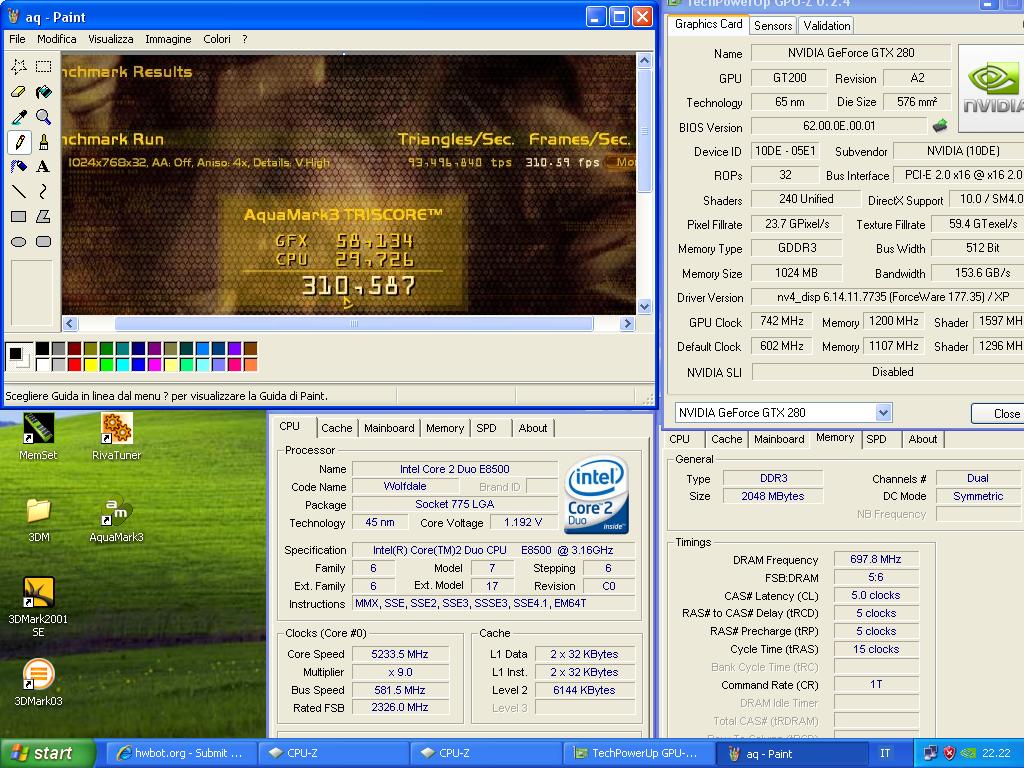Viewport: 1024px width, 768px height.
Task: Select the rectangular Select tool in Paint
Action: pyautogui.click(x=44, y=66)
